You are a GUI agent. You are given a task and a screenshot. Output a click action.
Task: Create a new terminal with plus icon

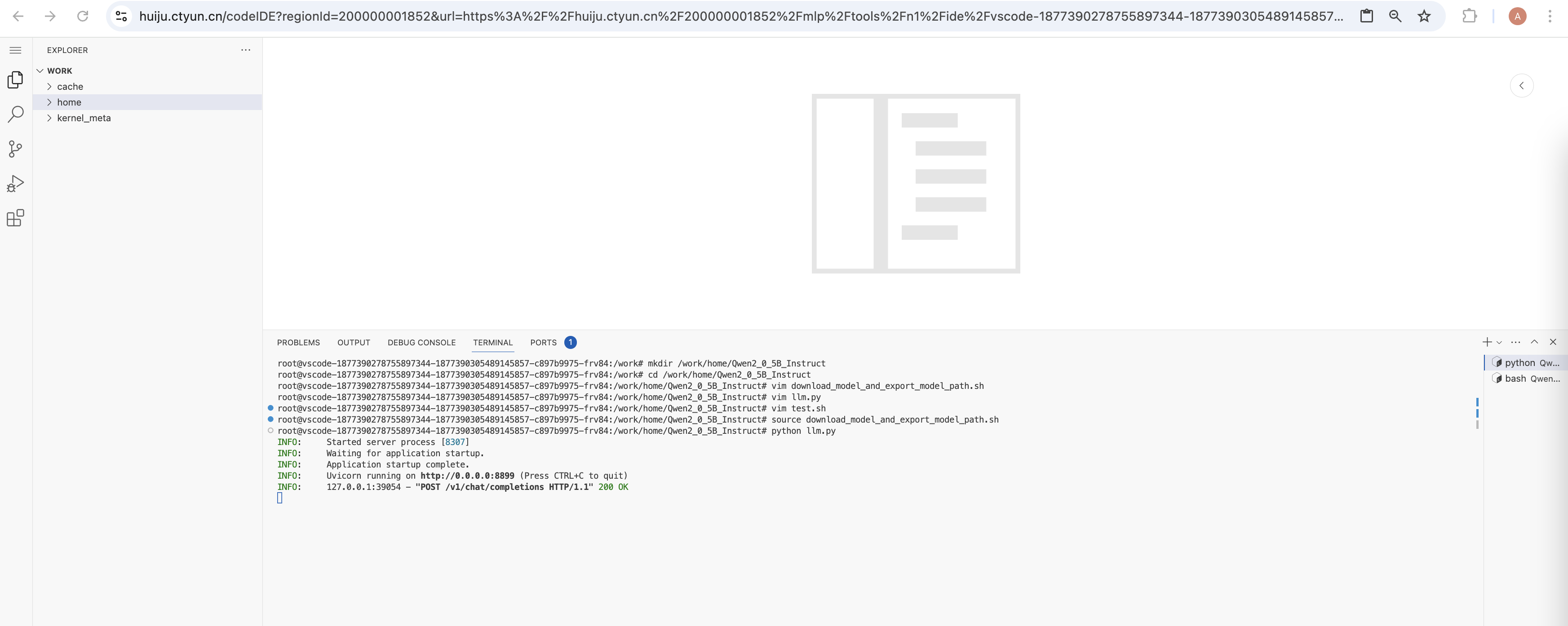pos(1487,342)
